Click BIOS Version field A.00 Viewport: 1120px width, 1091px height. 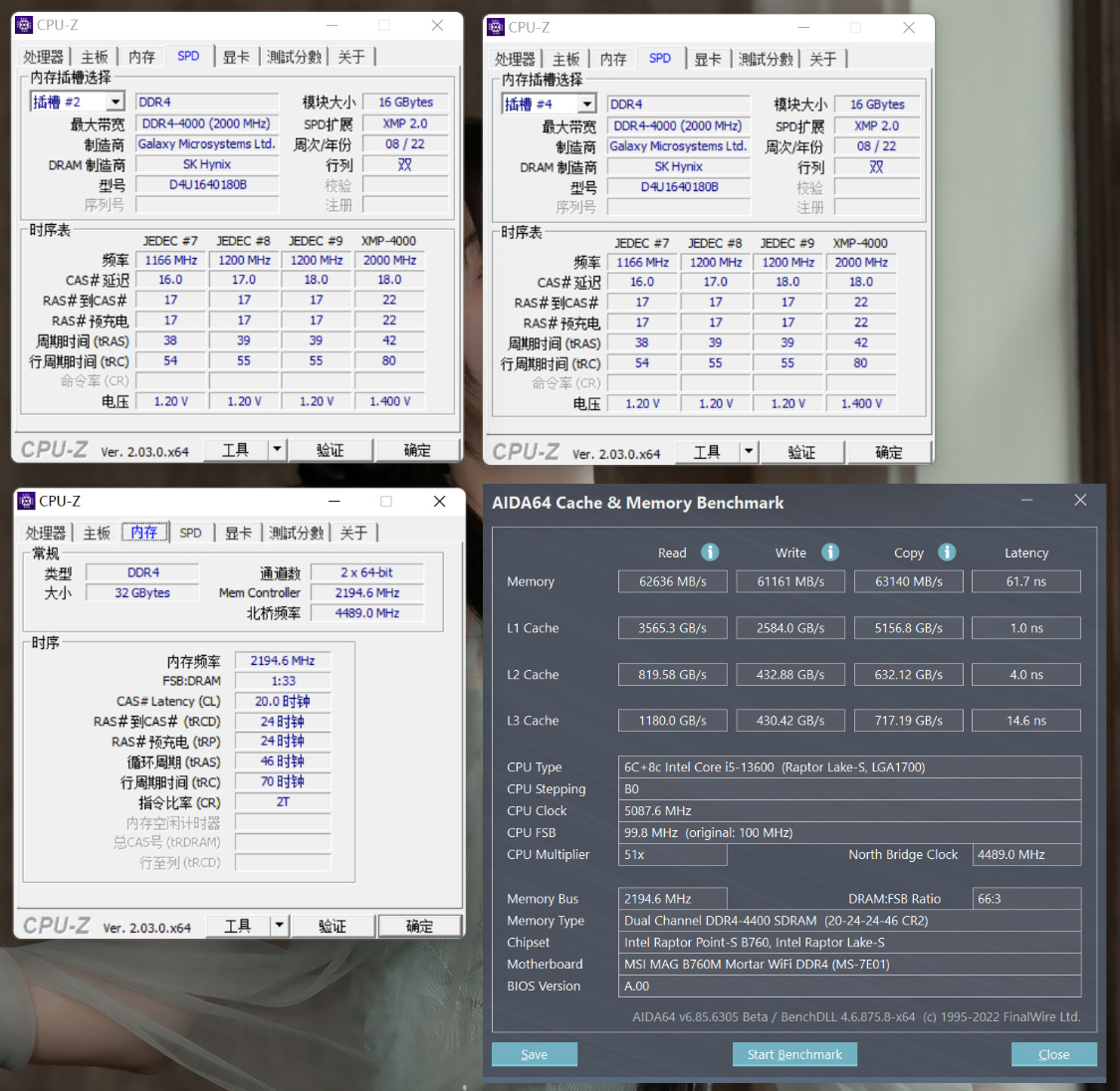[x=849, y=986]
